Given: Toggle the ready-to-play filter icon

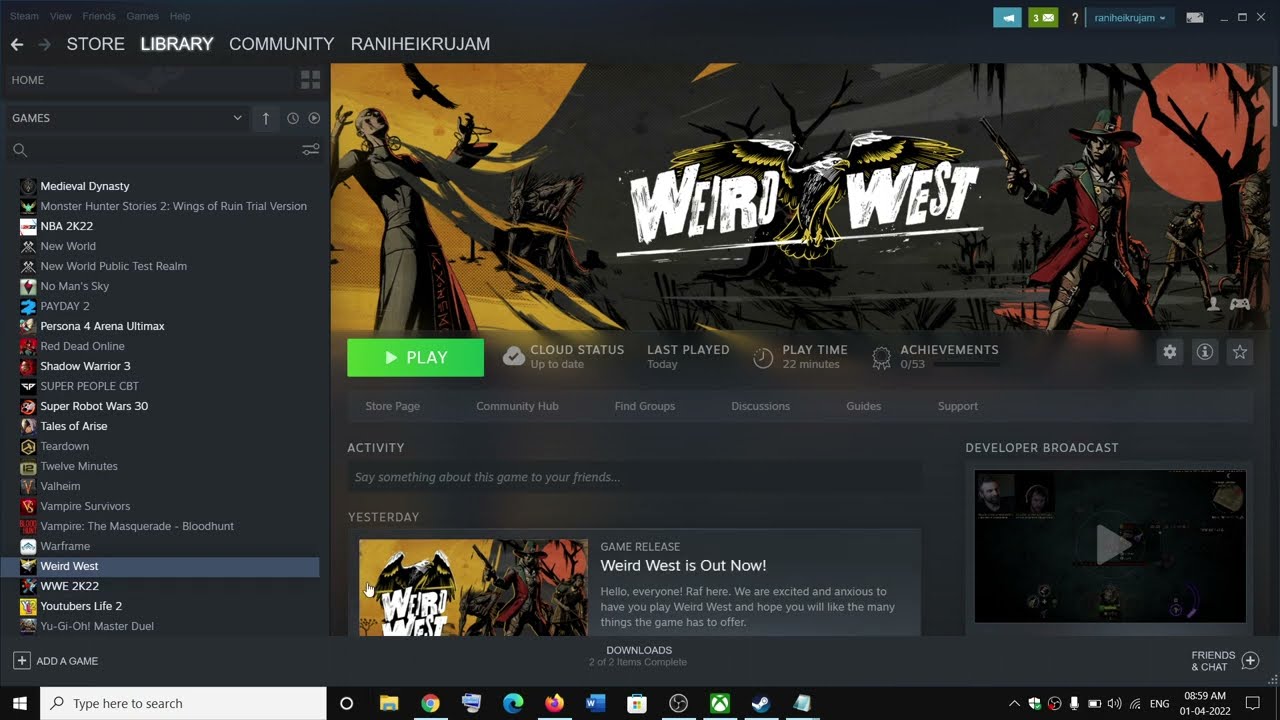Looking at the screenshot, I should (x=314, y=118).
